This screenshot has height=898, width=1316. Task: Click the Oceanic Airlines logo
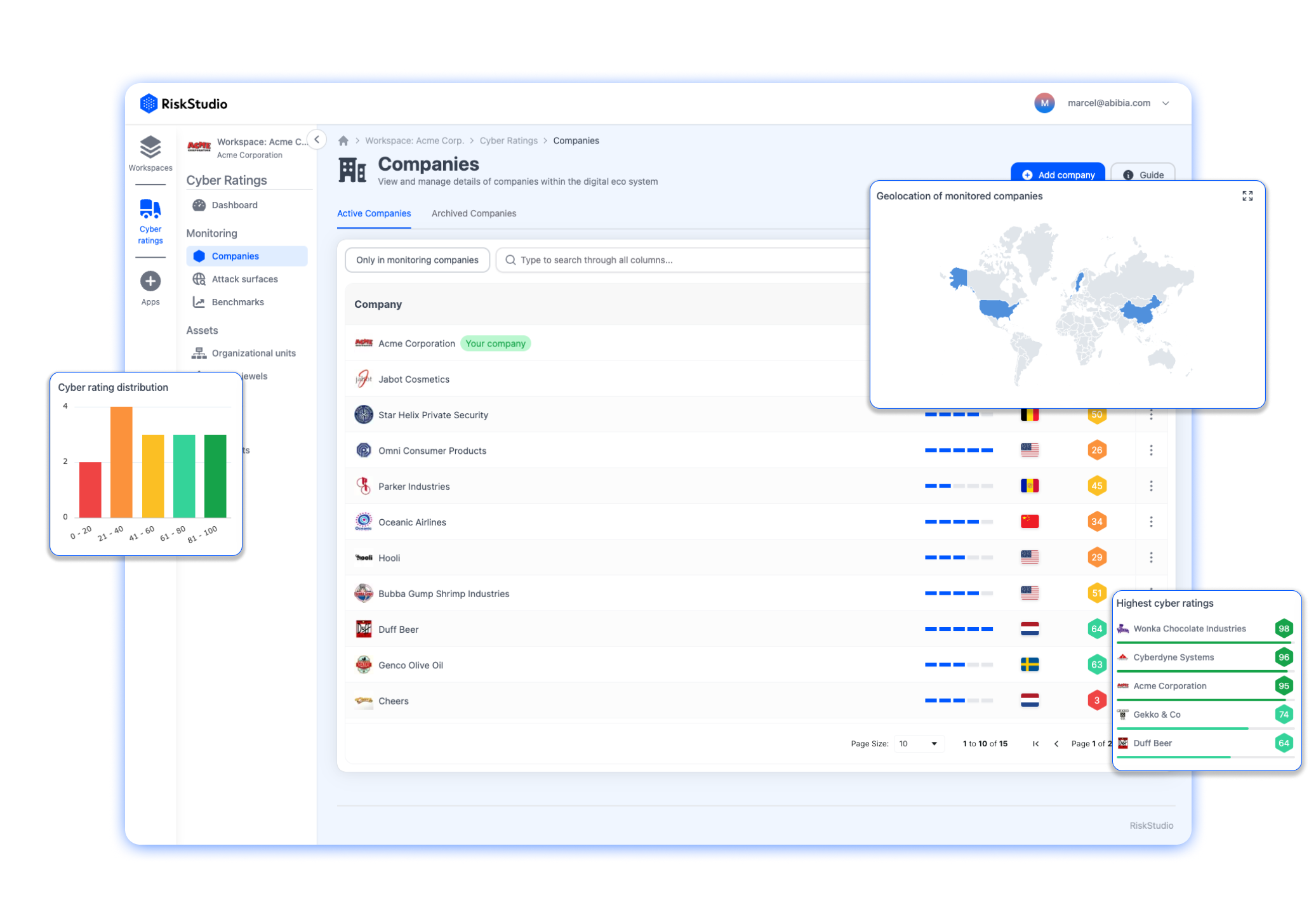(x=364, y=522)
